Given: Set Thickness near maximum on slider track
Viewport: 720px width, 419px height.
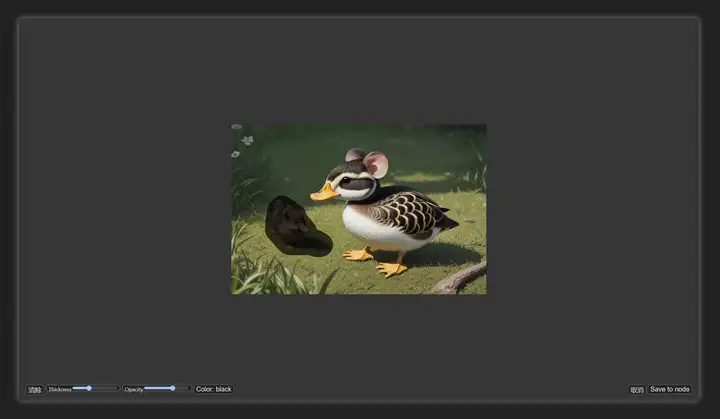Looking at the screenshot, I should click(x=116, y=388).
